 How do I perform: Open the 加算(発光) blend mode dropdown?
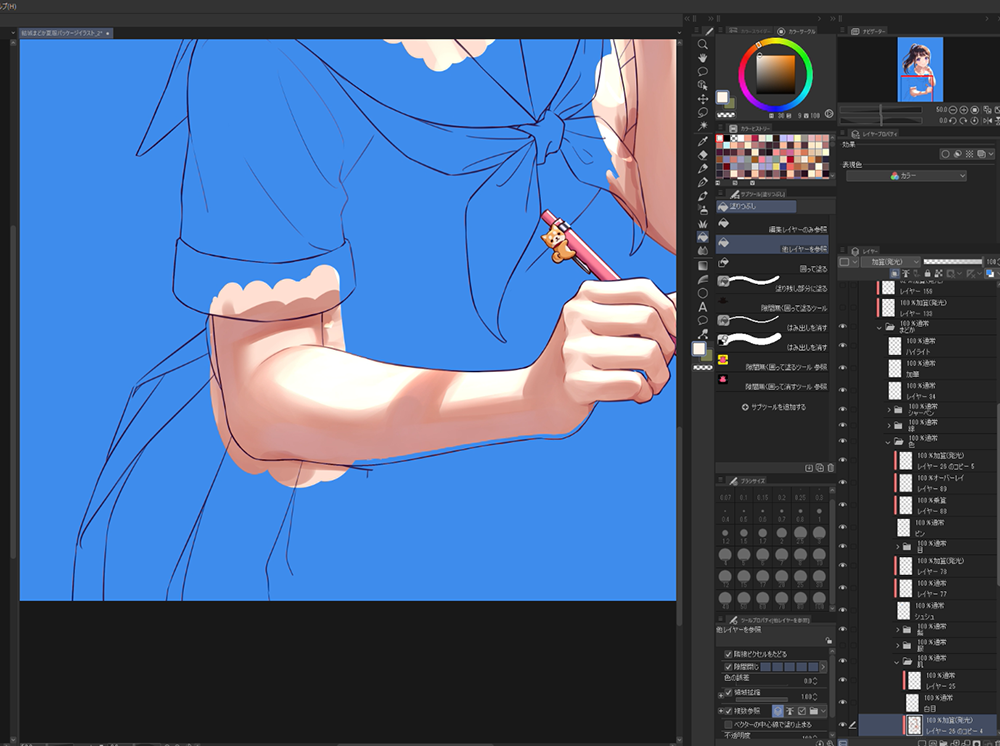click(x=889, y=262)
